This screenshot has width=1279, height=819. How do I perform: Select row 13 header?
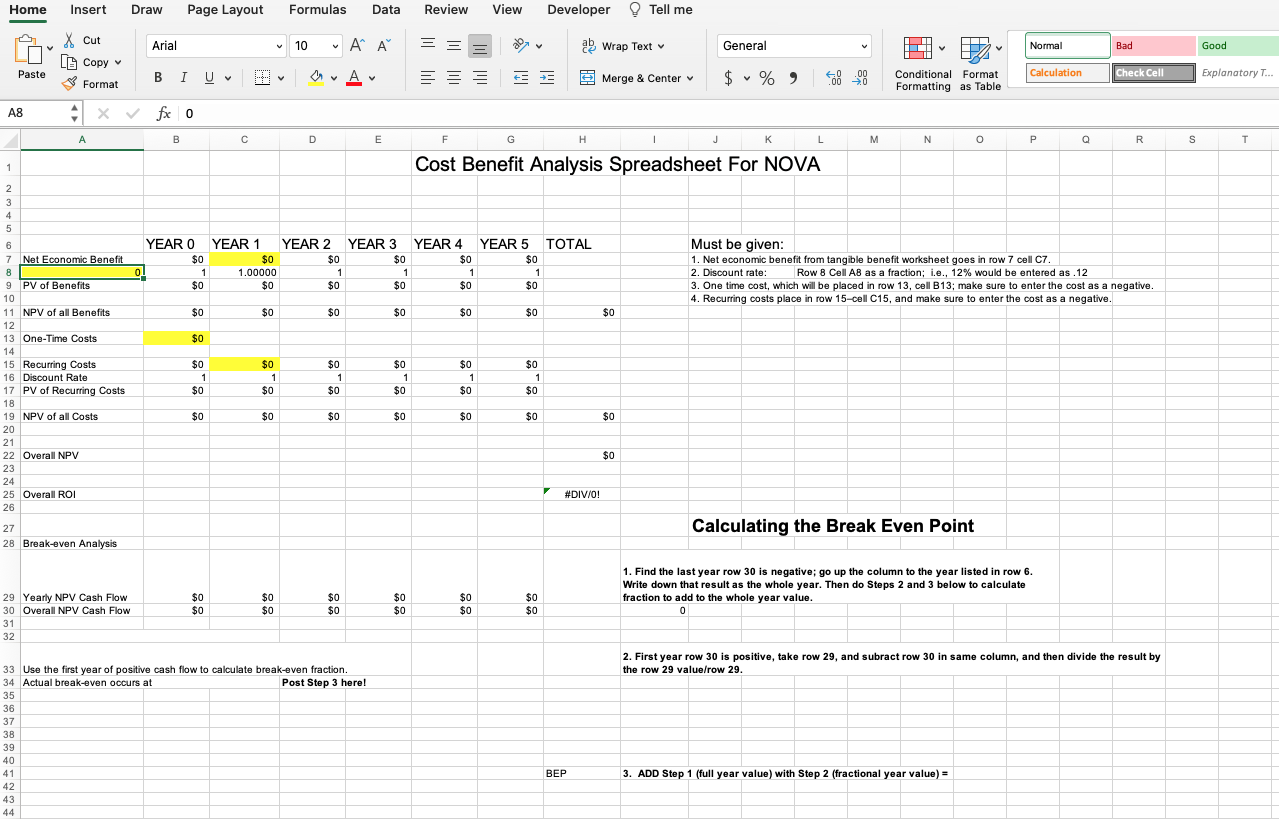[9, 338]
